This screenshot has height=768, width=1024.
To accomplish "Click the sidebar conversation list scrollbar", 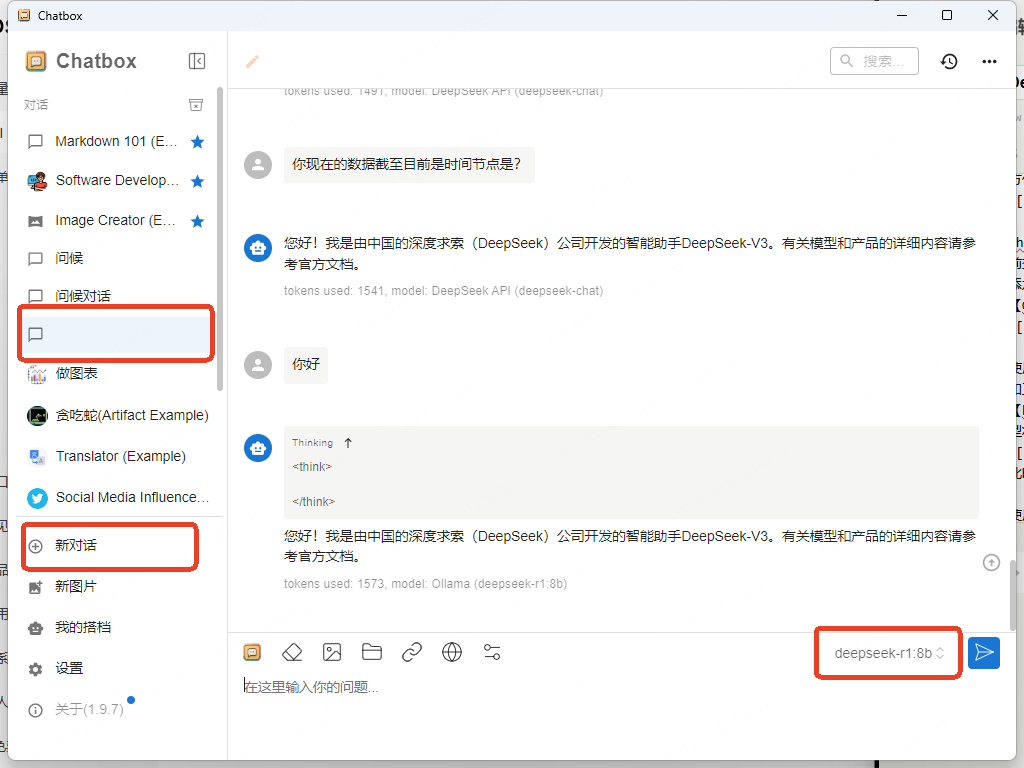I will [x=219, y=239].
